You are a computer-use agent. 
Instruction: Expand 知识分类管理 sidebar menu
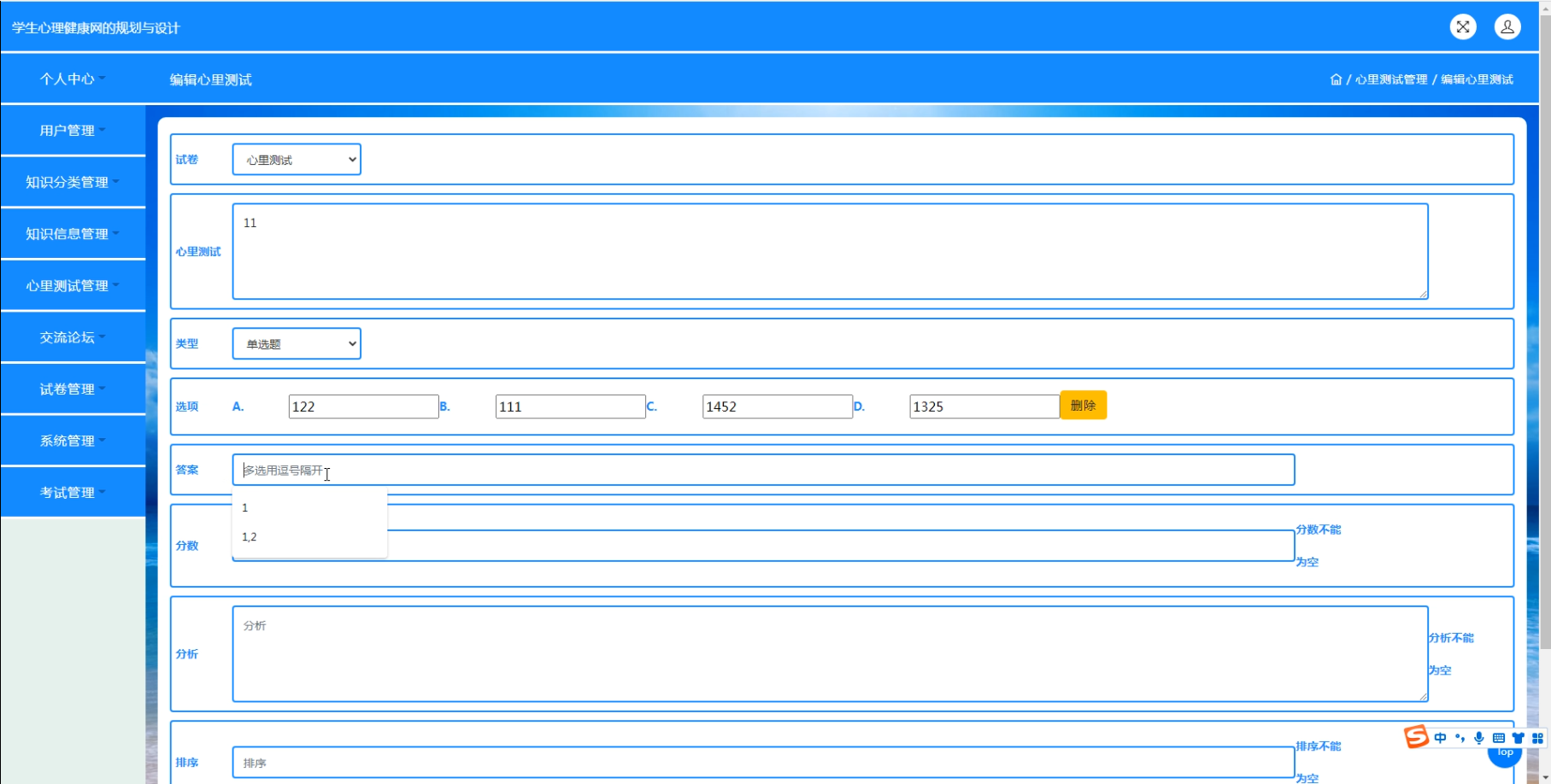[73, 182]
